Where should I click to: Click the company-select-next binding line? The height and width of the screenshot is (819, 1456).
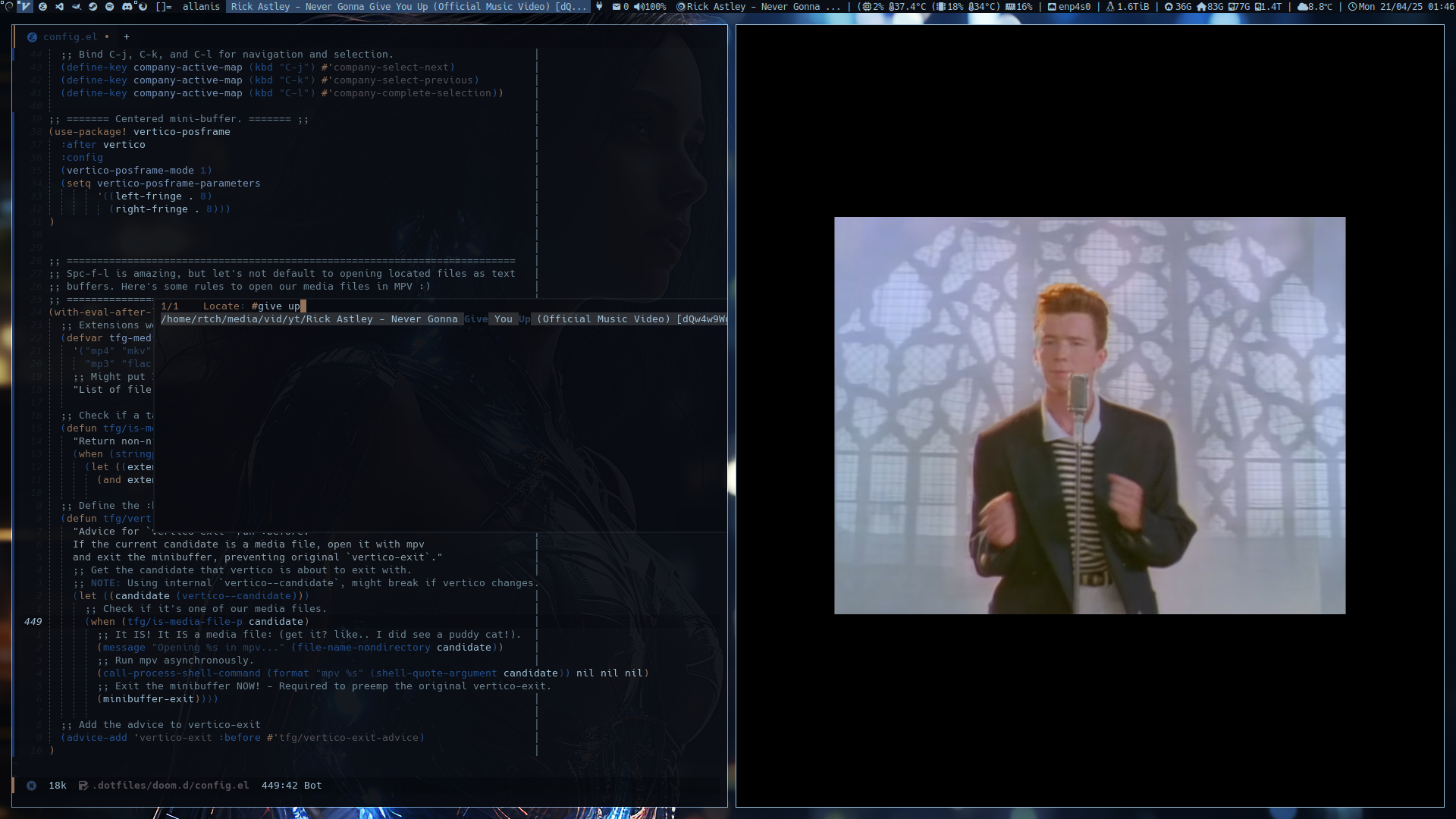[258, 67]
